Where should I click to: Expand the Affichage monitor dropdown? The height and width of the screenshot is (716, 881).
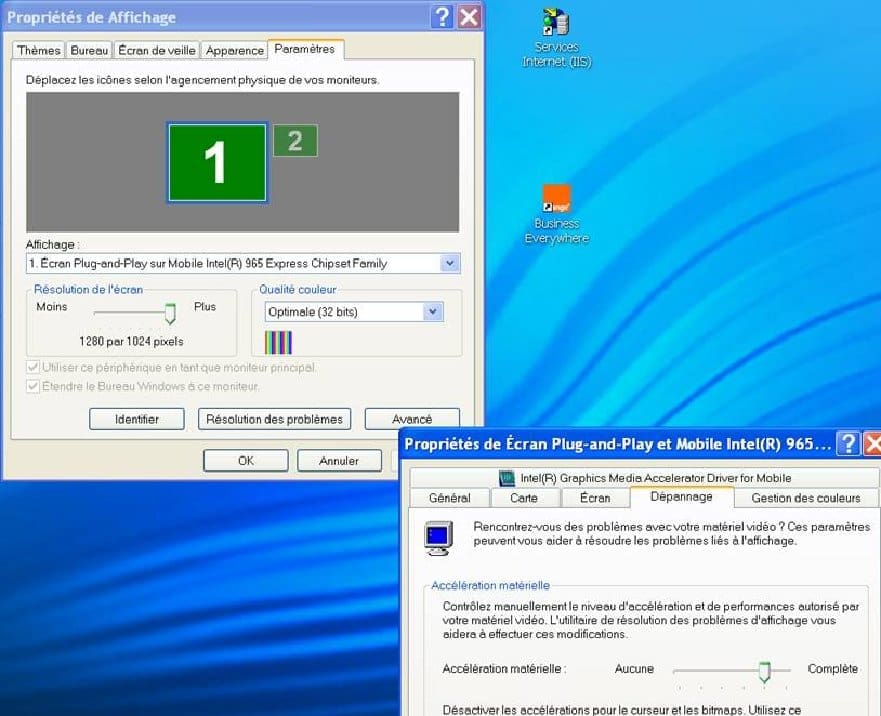click(x=450, y=263)
